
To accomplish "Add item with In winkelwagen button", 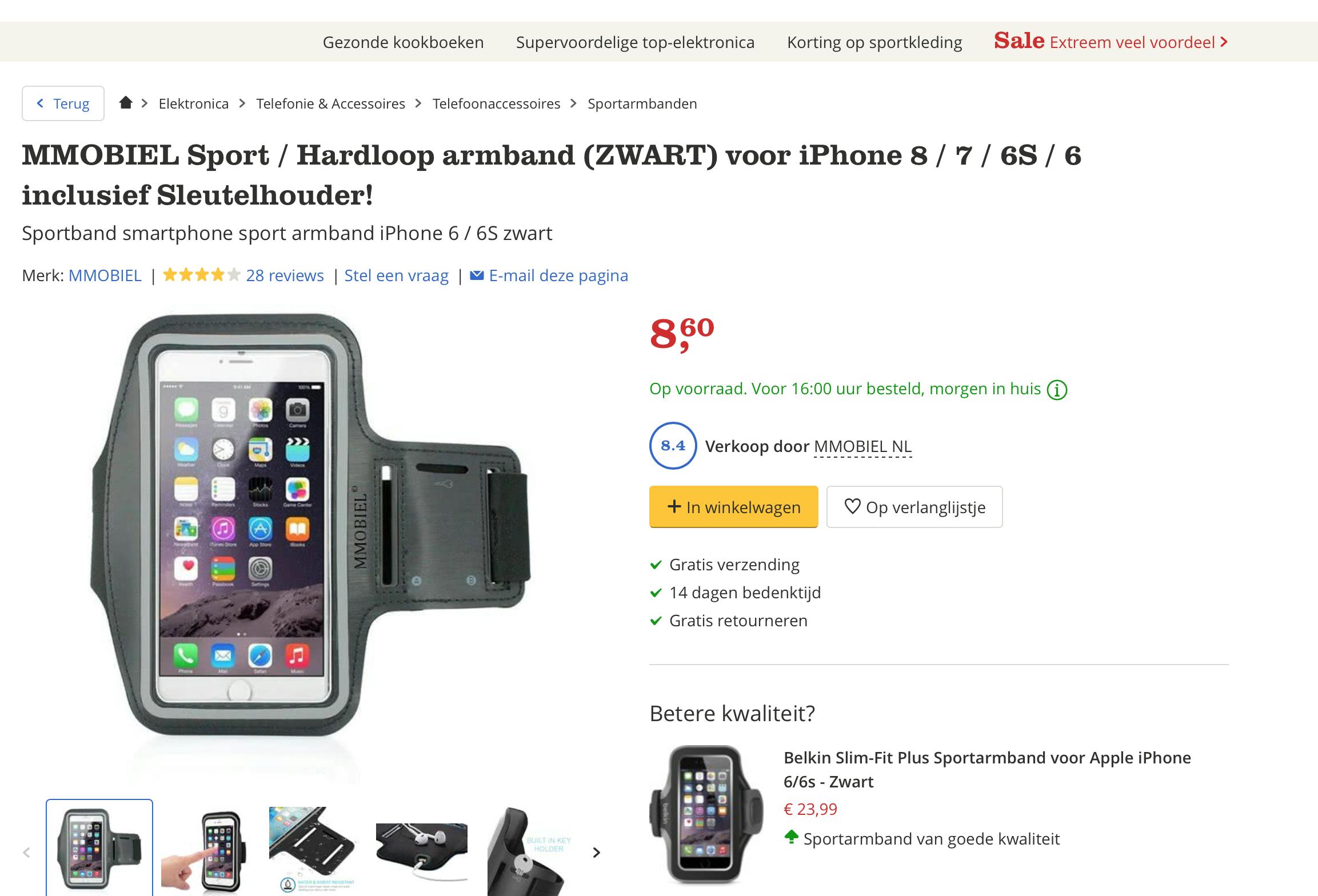I will point(733,507).
